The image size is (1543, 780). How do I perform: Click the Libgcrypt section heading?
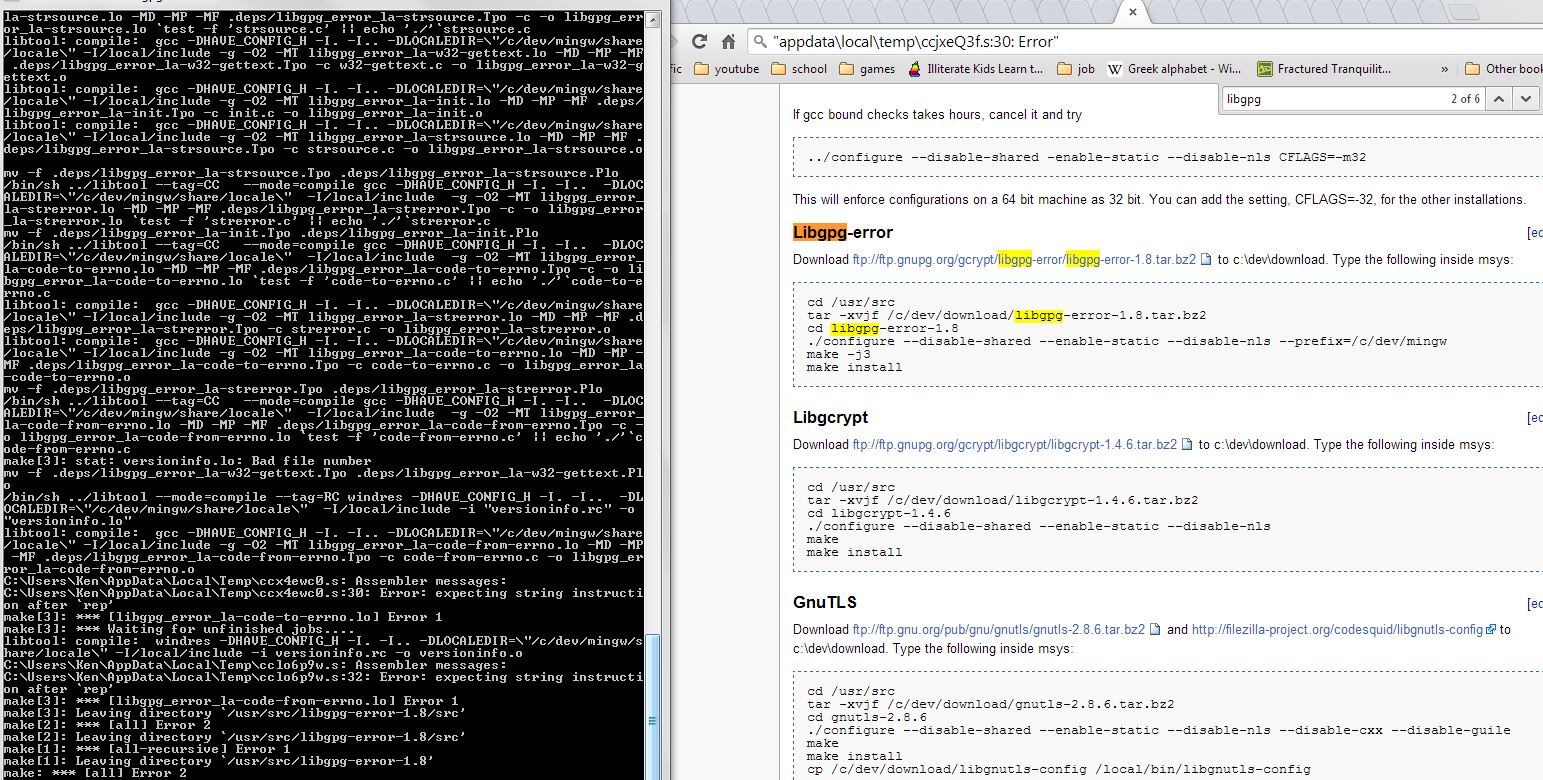[830, 417]
